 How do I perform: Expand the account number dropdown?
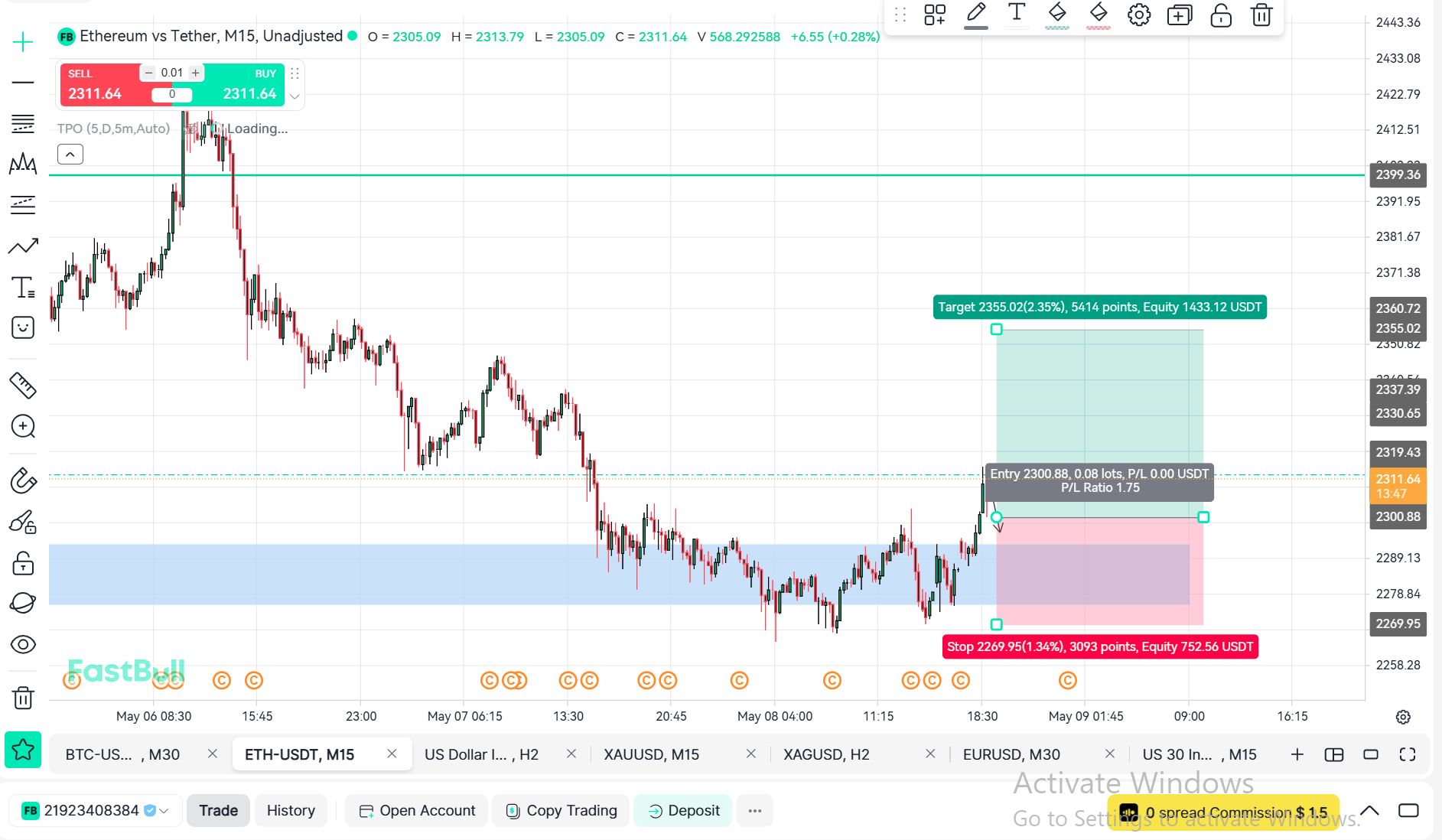pyautogui.click(x=164, y=811)
